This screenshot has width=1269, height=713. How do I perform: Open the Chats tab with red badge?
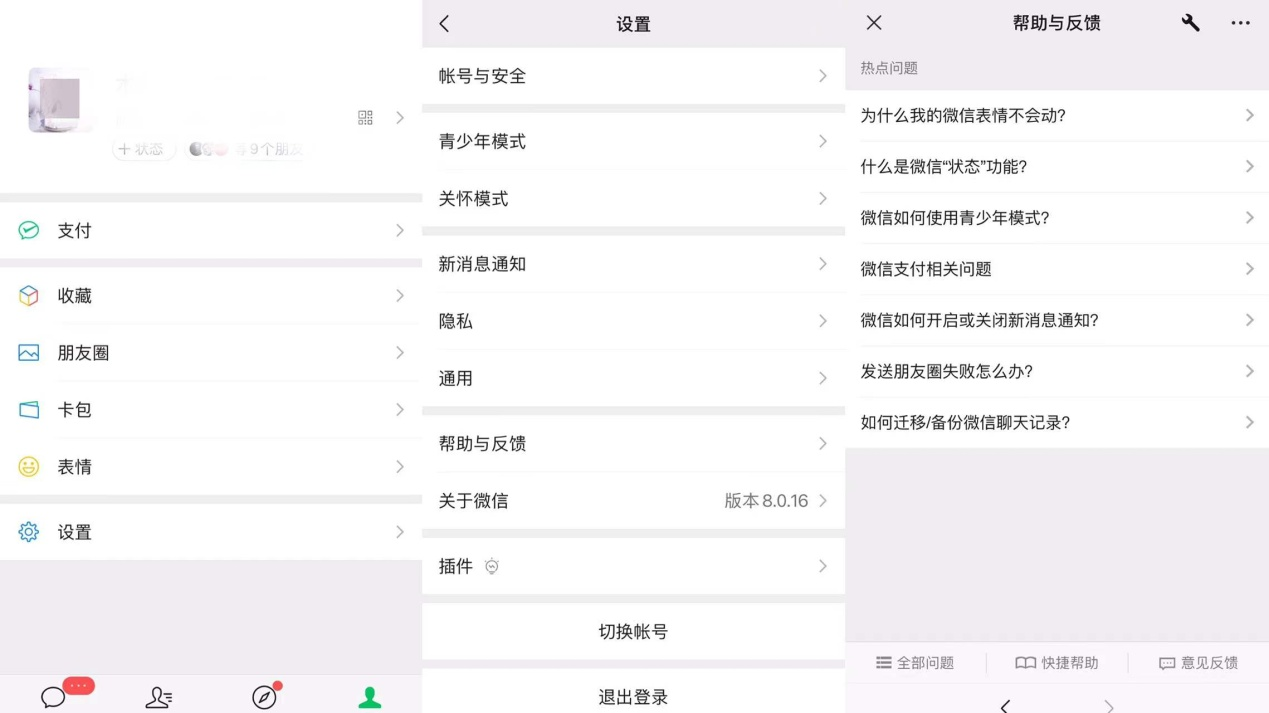tap(53, 697)
